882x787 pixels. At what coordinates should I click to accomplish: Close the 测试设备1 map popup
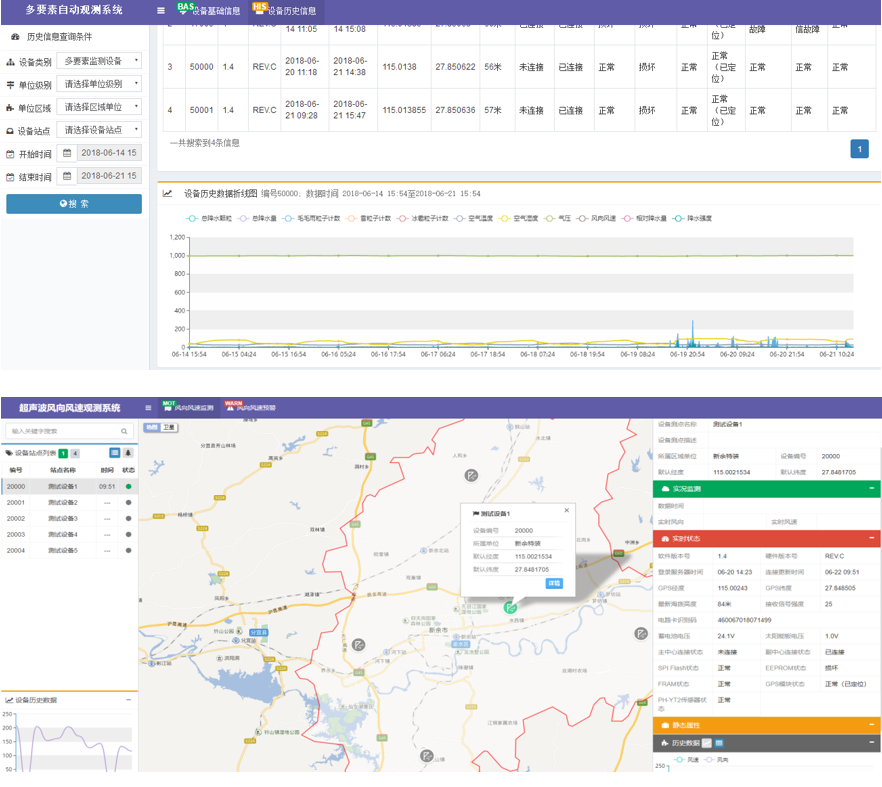click(x=566, y=509)
